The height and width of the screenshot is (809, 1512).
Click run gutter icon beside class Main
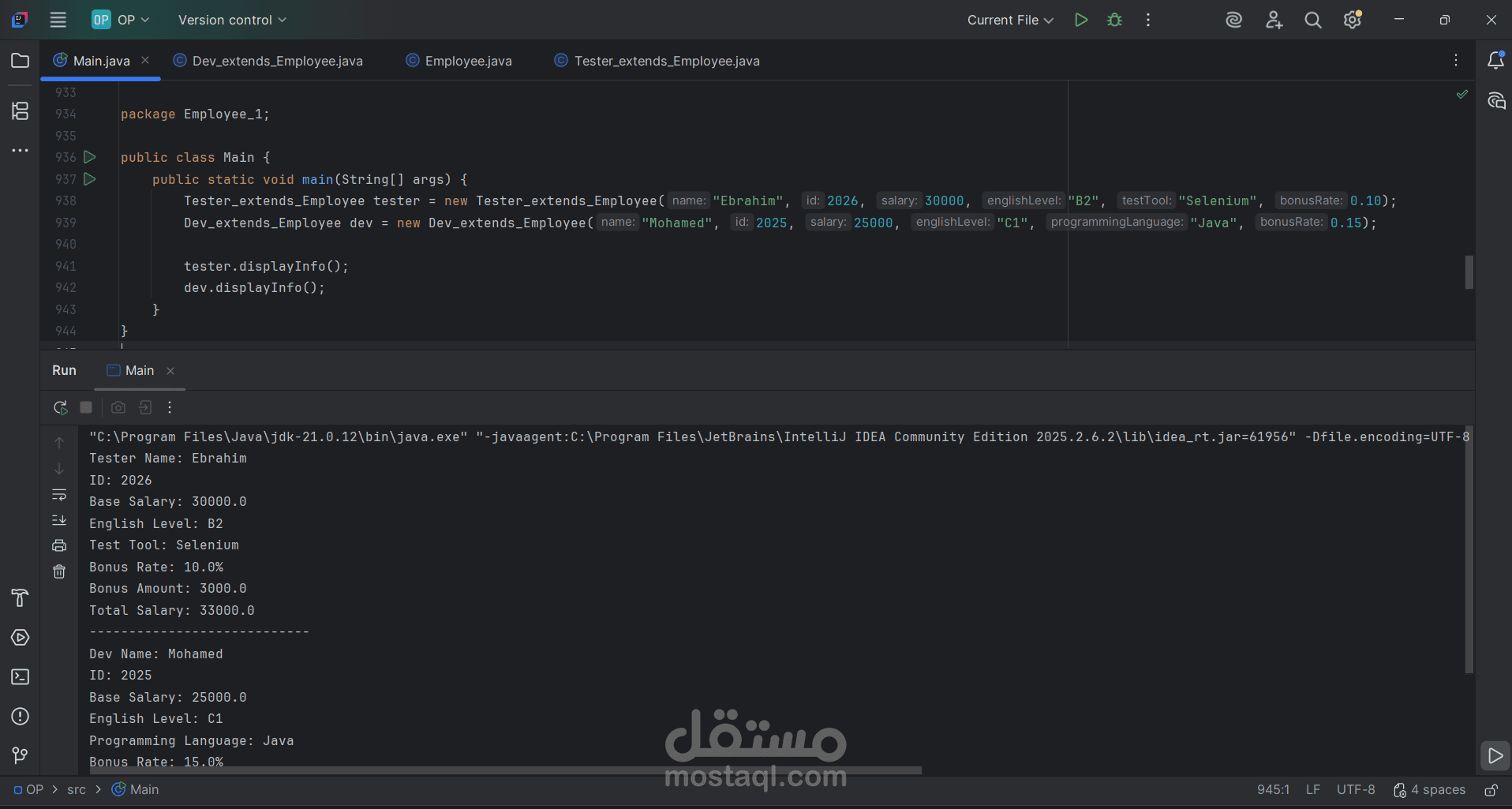click(x=90, y=157)
